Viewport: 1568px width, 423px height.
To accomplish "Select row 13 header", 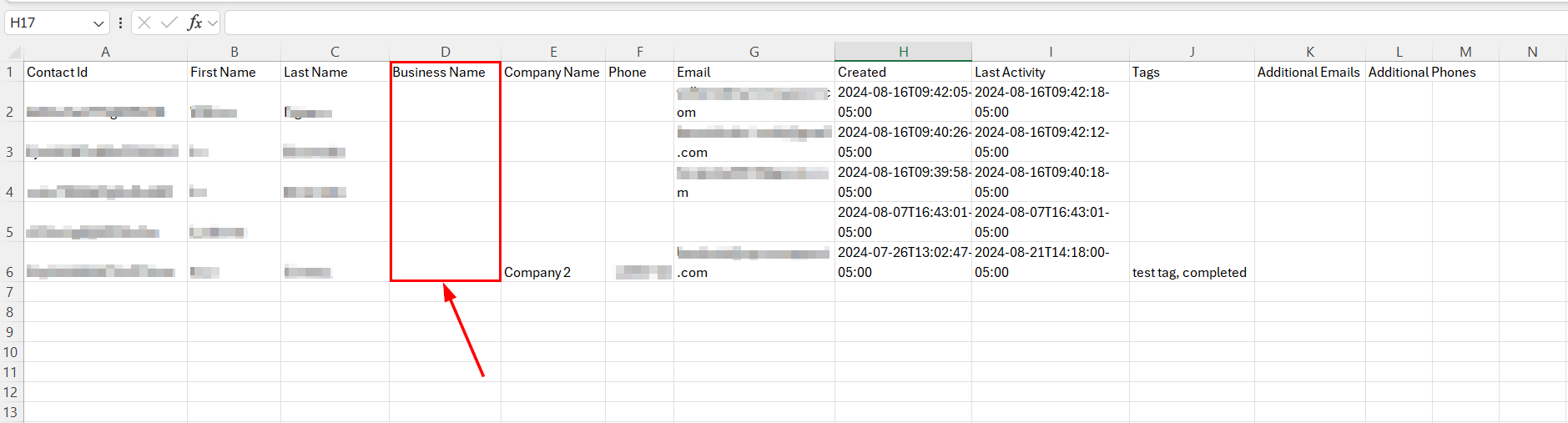I will [11, 412].
